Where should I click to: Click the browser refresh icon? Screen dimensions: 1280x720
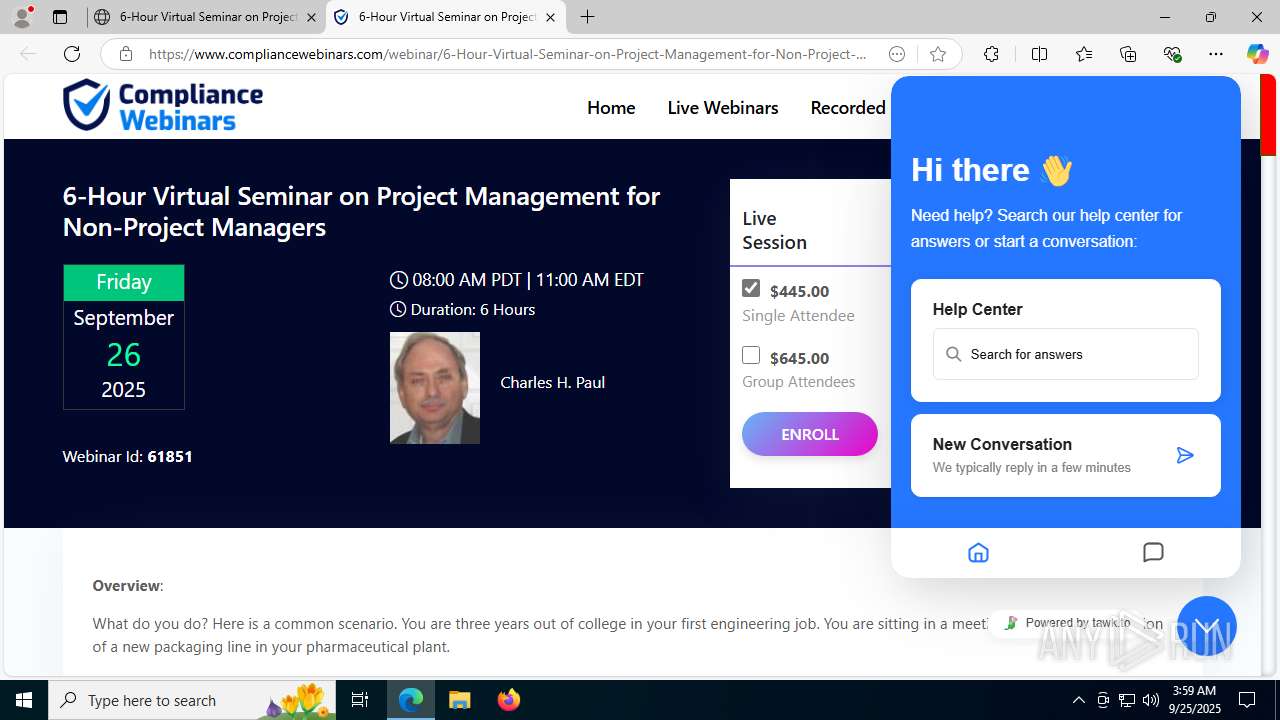click(72, 54)
